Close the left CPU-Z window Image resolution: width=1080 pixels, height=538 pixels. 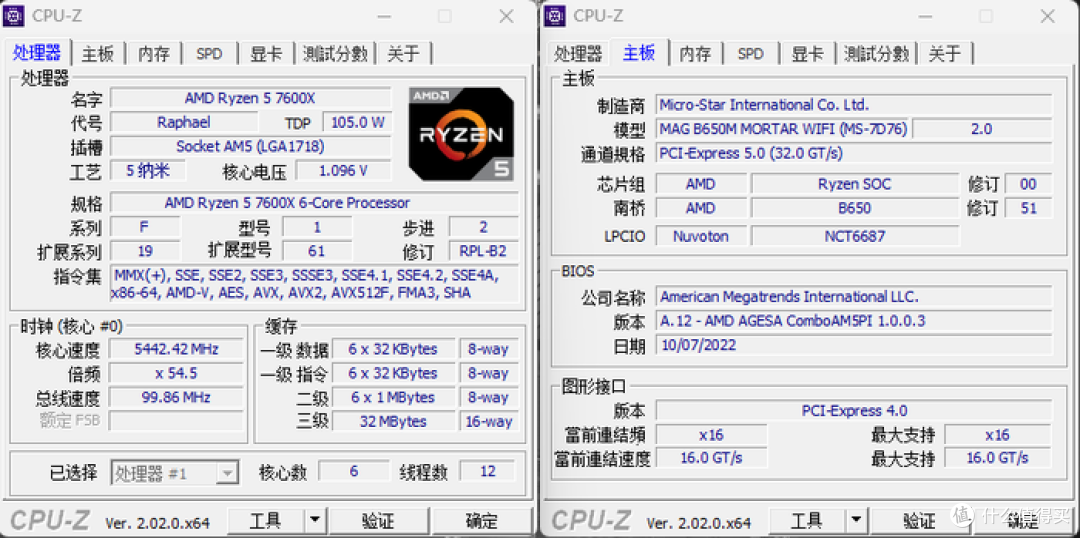507,15
